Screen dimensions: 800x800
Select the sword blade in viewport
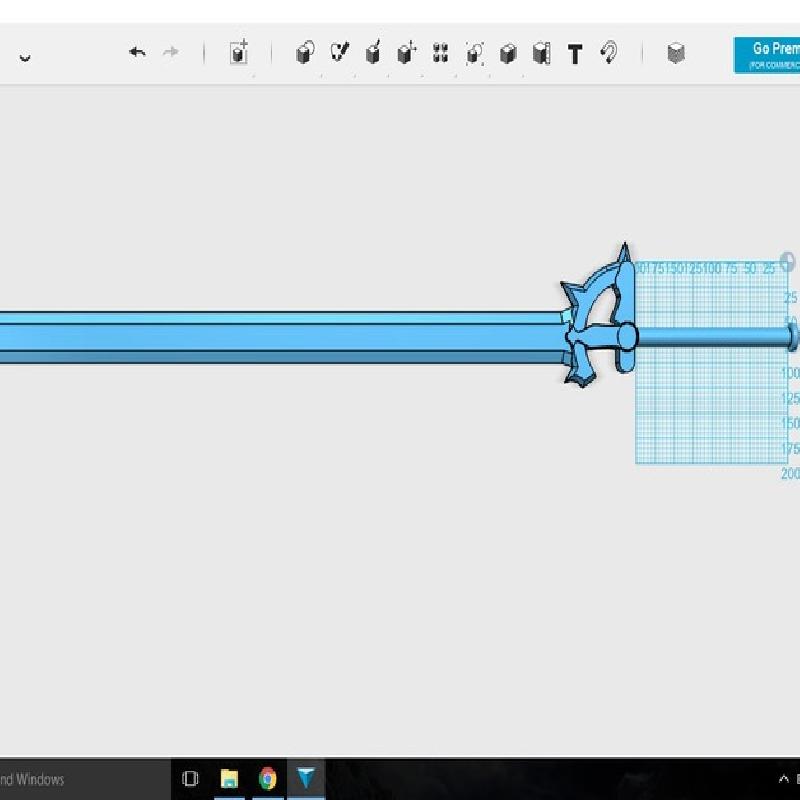[280, 336]
